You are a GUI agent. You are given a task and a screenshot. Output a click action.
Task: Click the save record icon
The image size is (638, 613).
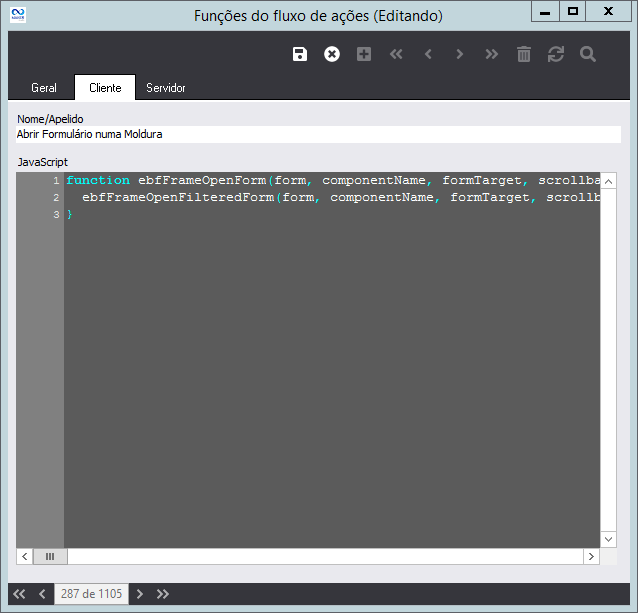coord(300,54)
